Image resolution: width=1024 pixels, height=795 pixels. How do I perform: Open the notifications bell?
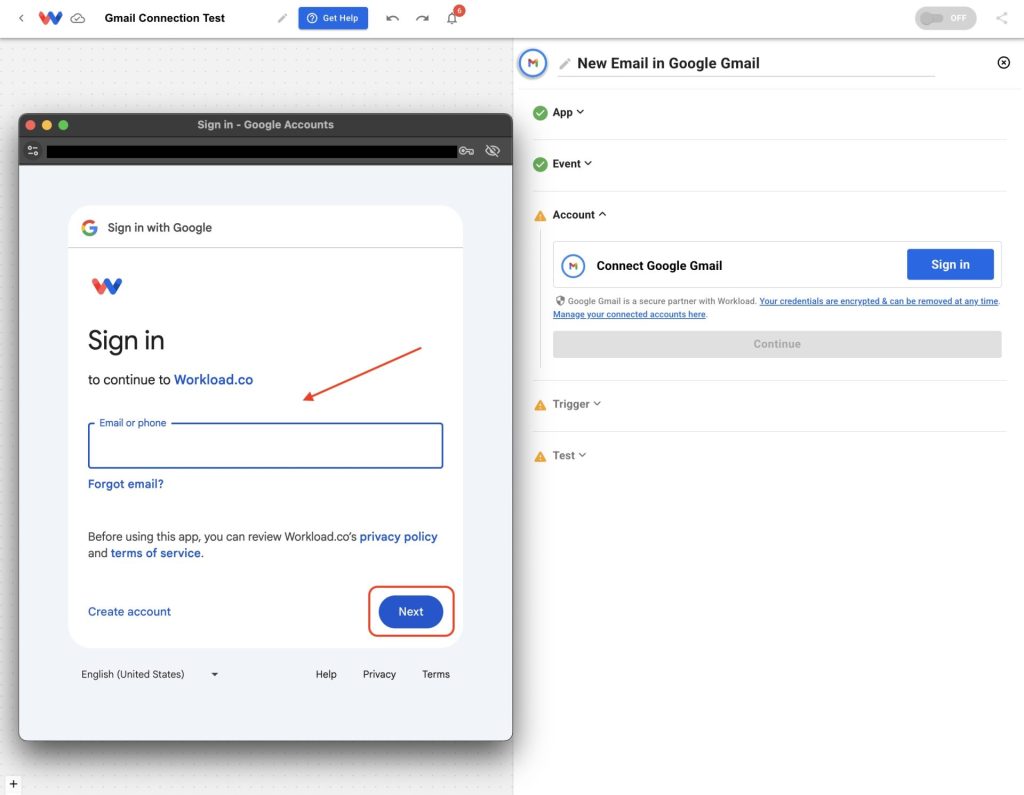pos(452,18)
